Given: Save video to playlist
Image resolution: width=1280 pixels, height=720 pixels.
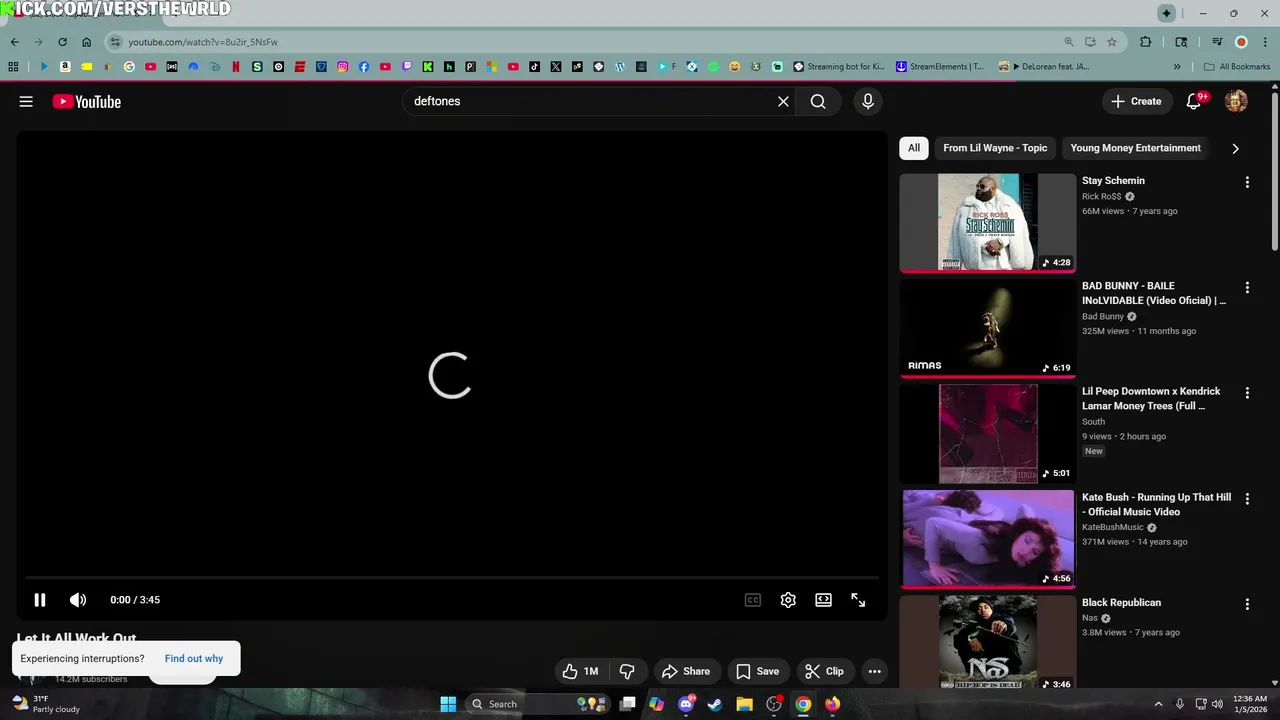Looking at the screenshot, I should (x=757, y=671).
